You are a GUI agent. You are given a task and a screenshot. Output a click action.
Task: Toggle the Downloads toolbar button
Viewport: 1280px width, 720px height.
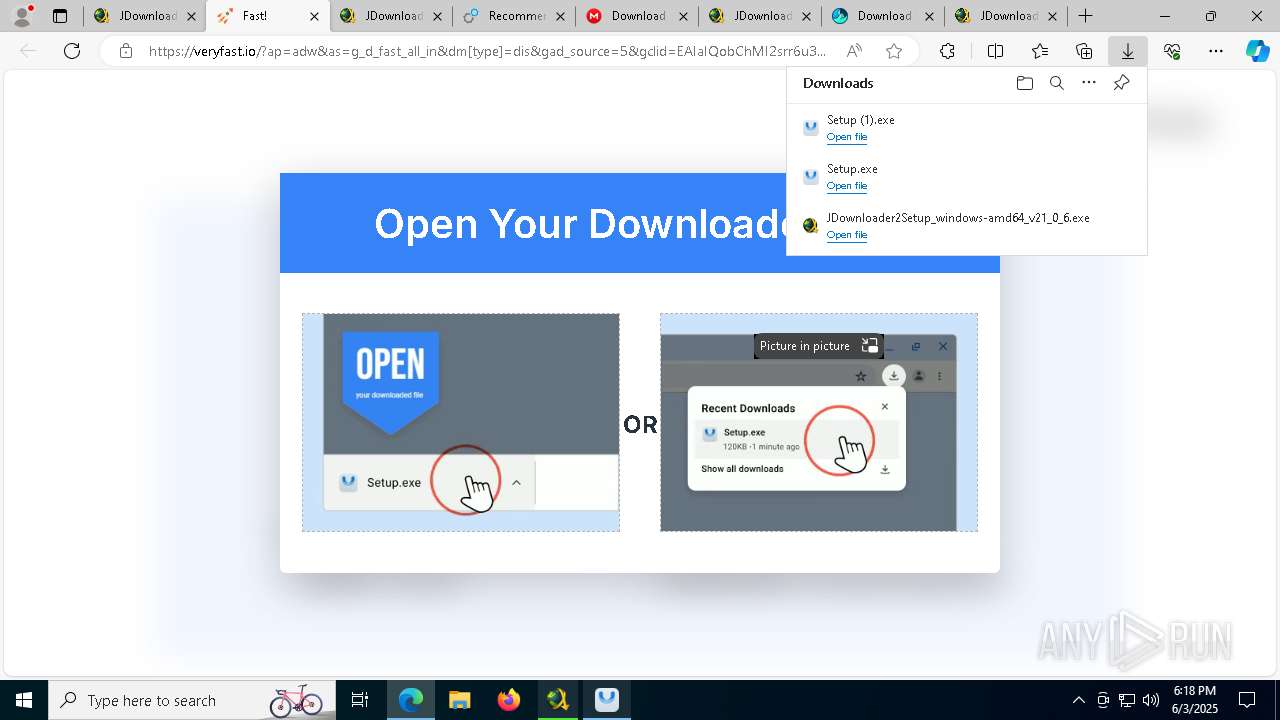pyautogui.click(x=1128, y=51)
